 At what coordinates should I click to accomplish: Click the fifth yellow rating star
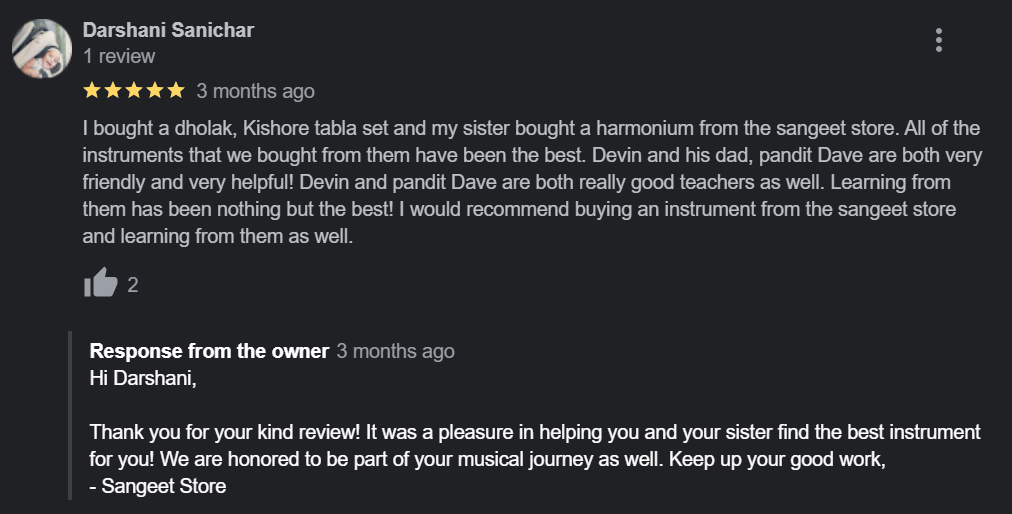click(176, 91)
